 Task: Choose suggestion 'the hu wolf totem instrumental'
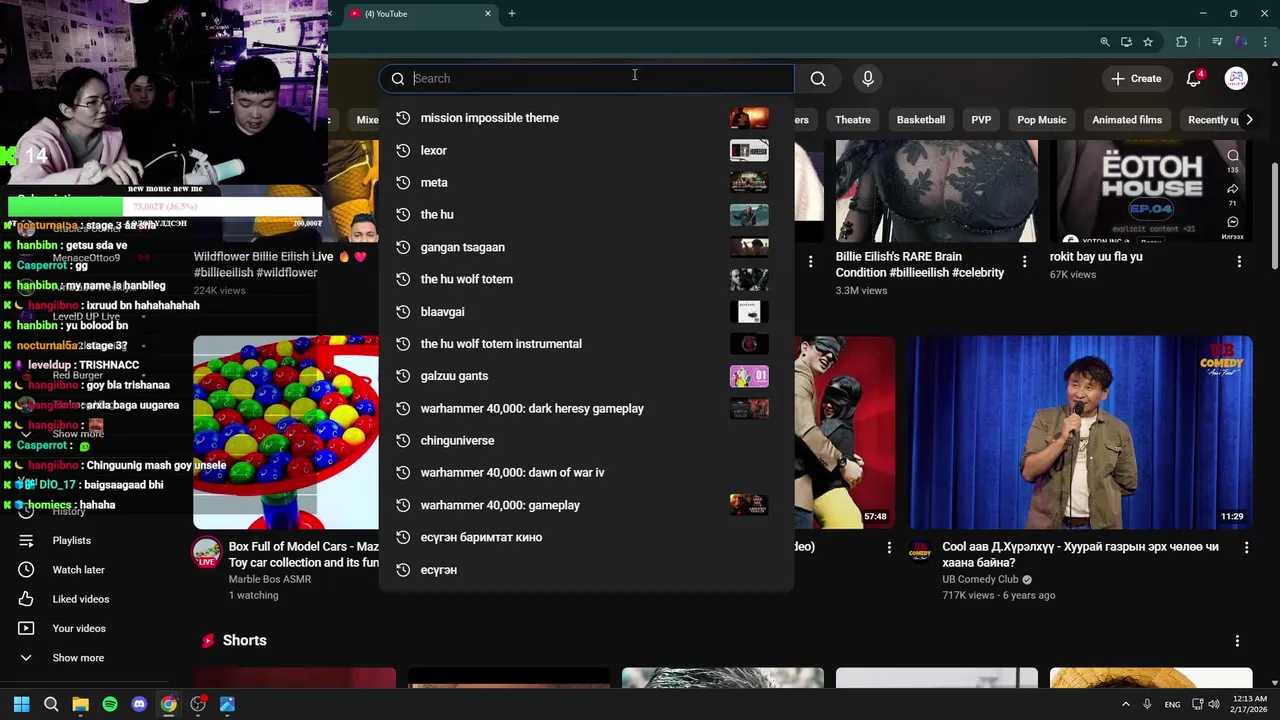(586, 344)
